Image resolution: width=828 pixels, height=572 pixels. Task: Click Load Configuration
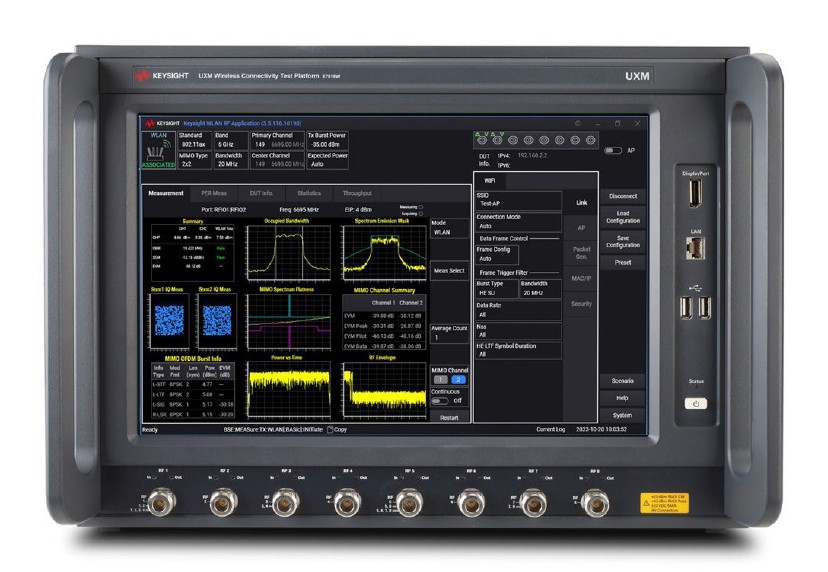(x=623, y=217)
